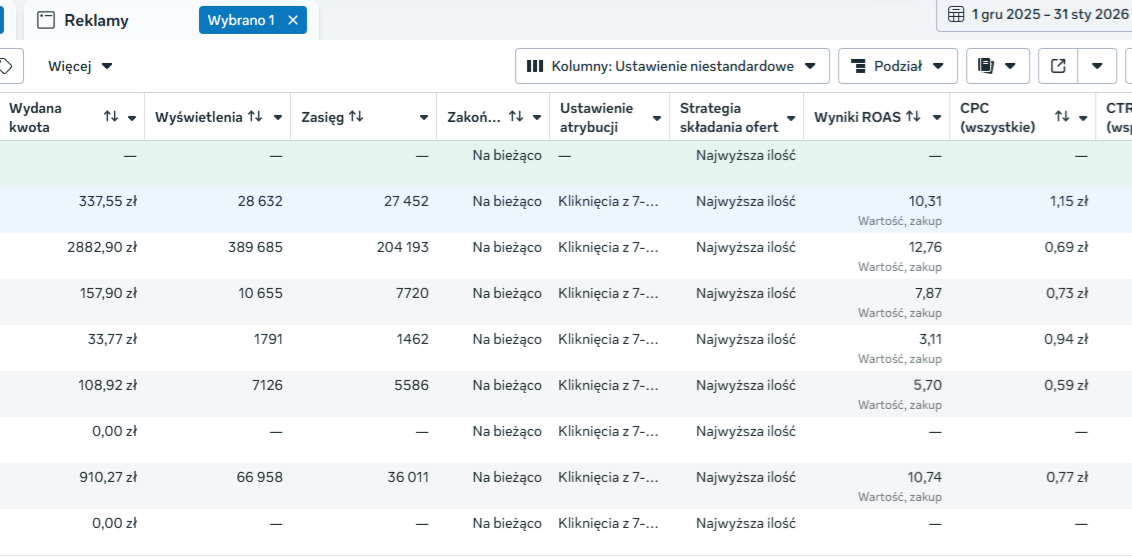
Task: Sort the Zasięg column with sort icon
Action: point(355,117)
